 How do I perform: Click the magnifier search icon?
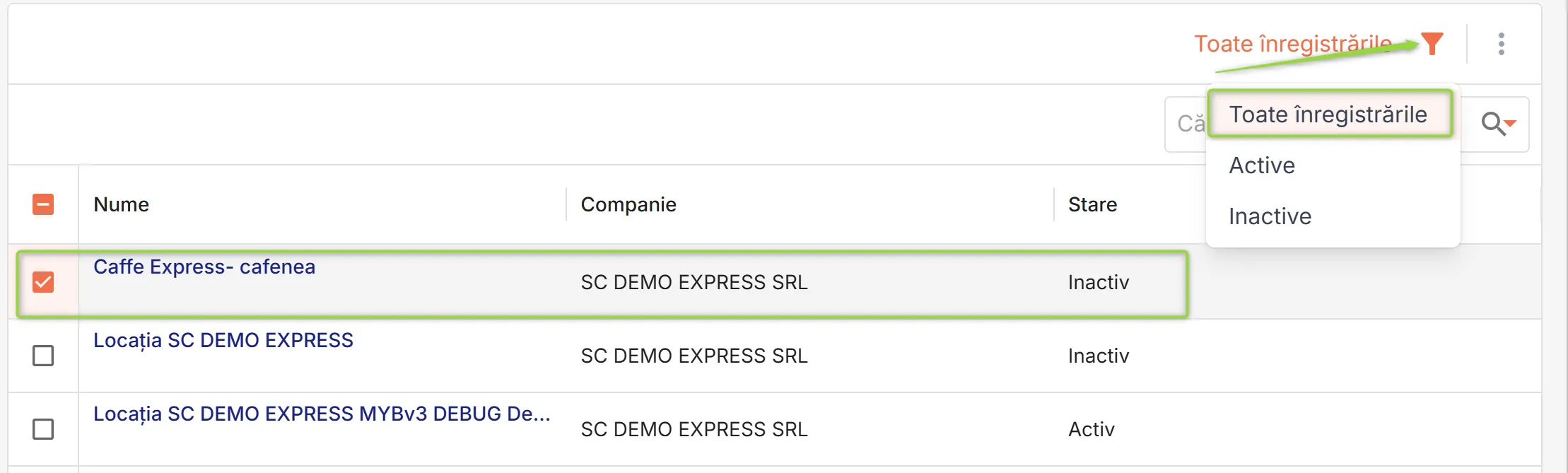[1492, 124]
